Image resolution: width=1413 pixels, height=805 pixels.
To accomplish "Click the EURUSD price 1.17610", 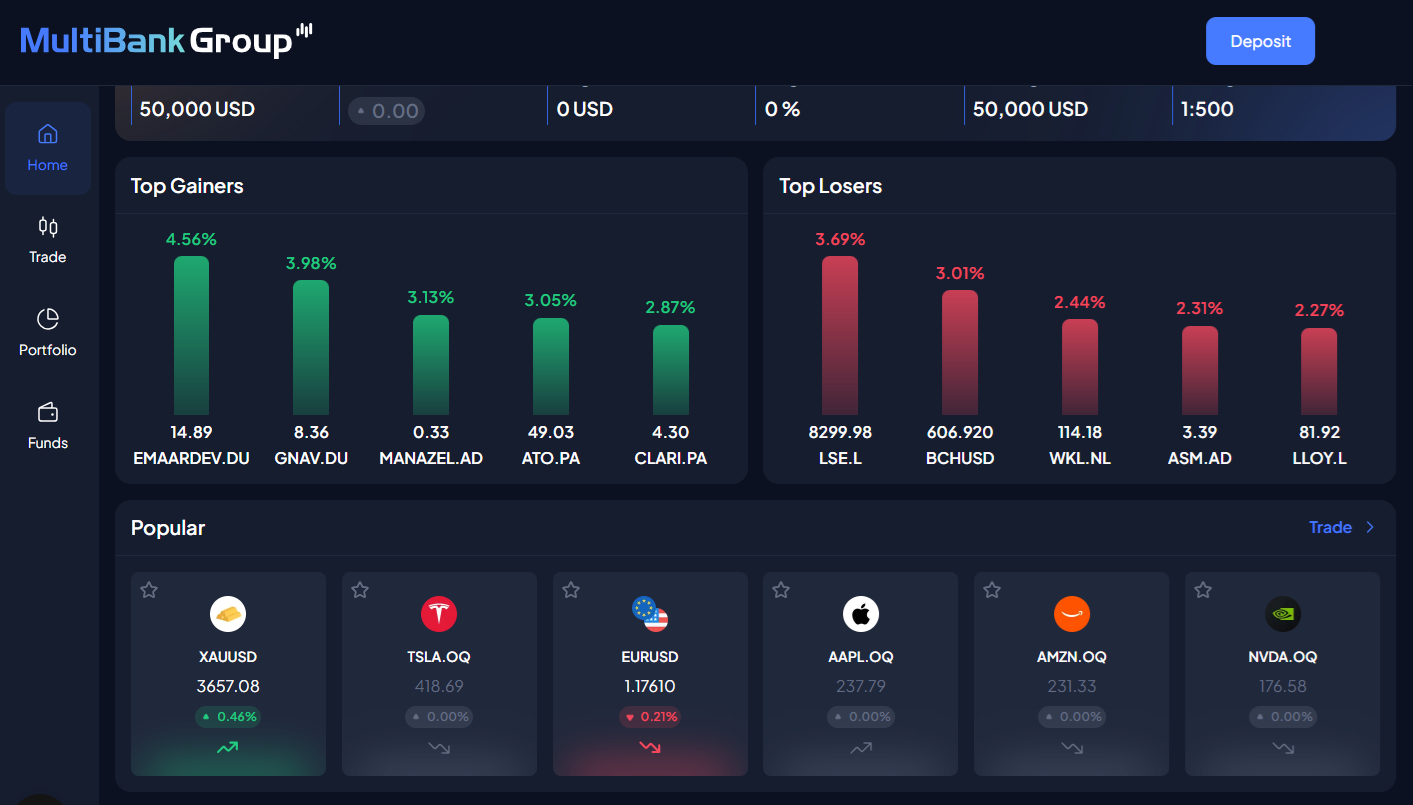I will (x=650, y=686).
